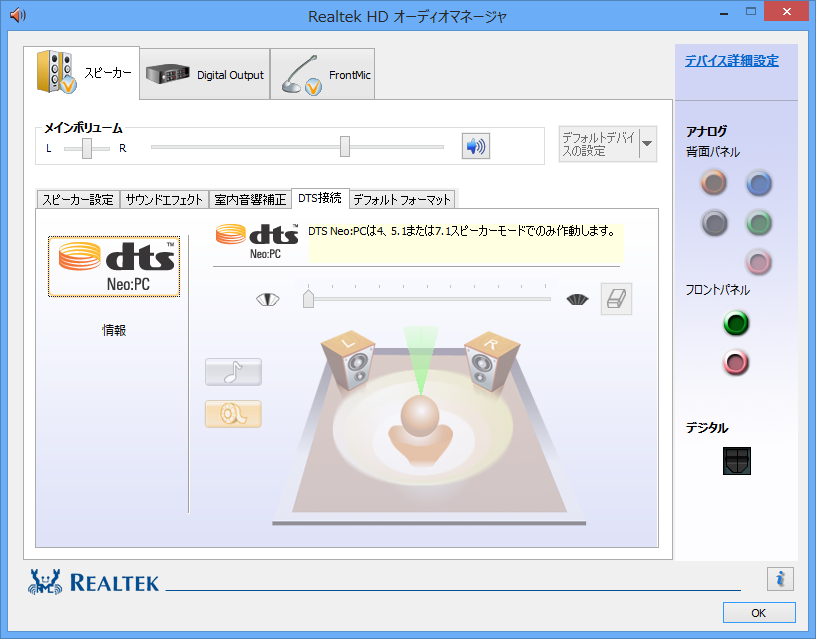Image resolution: width=816 pixels, height=639 pixels.
Task: Click the listener figure in room
Action: coord(420,430)
